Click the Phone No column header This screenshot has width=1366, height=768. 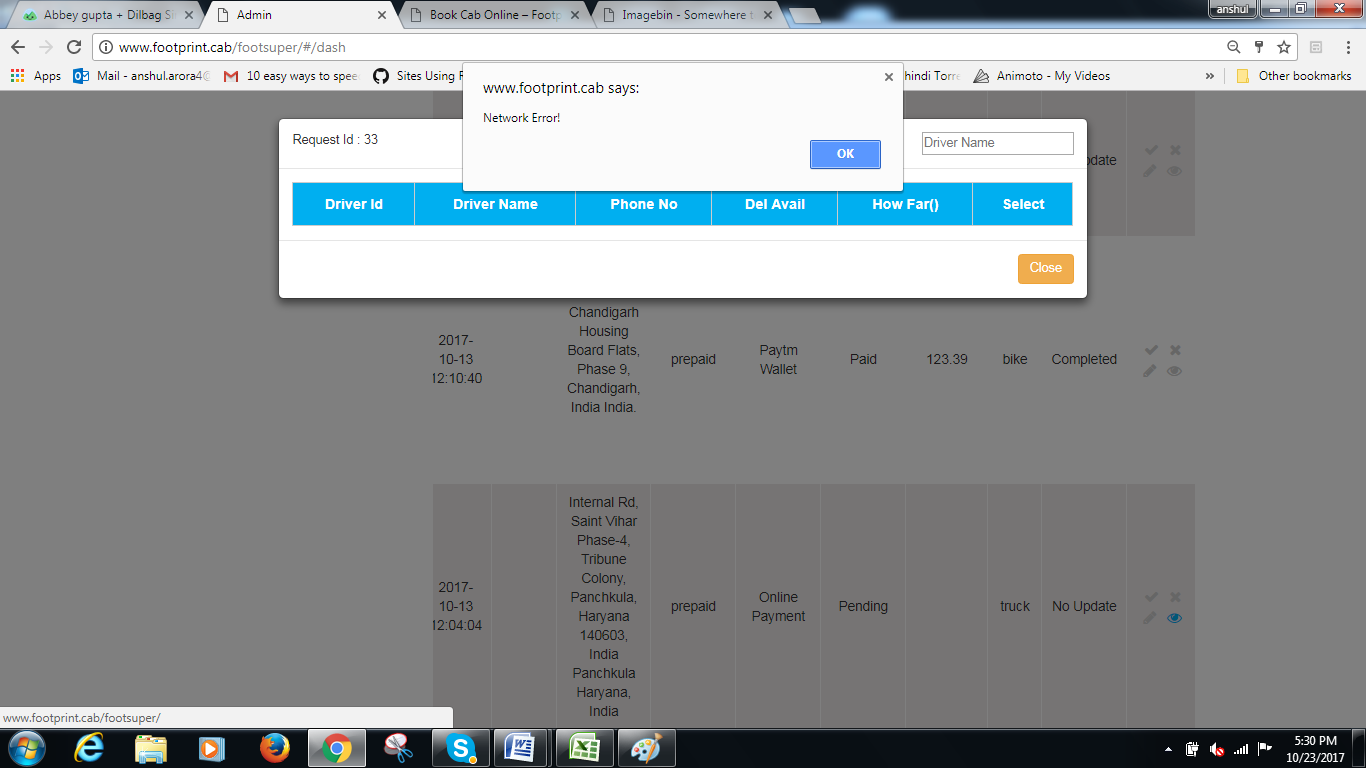644,204
